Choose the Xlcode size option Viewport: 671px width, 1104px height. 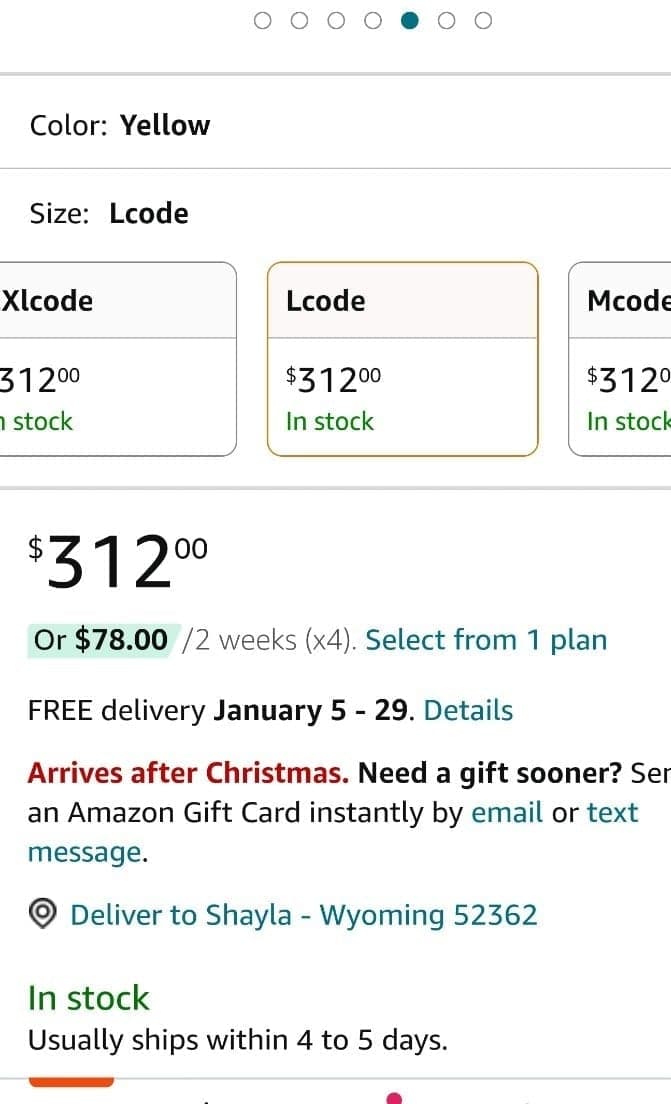tap(117, 359)
